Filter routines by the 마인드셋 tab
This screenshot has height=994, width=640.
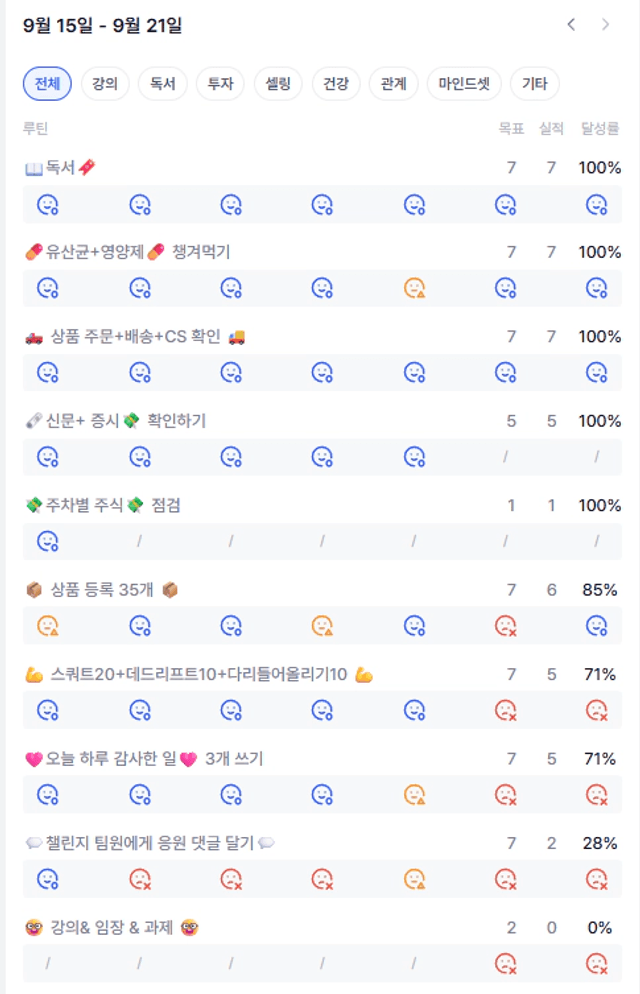click(464, 84)
